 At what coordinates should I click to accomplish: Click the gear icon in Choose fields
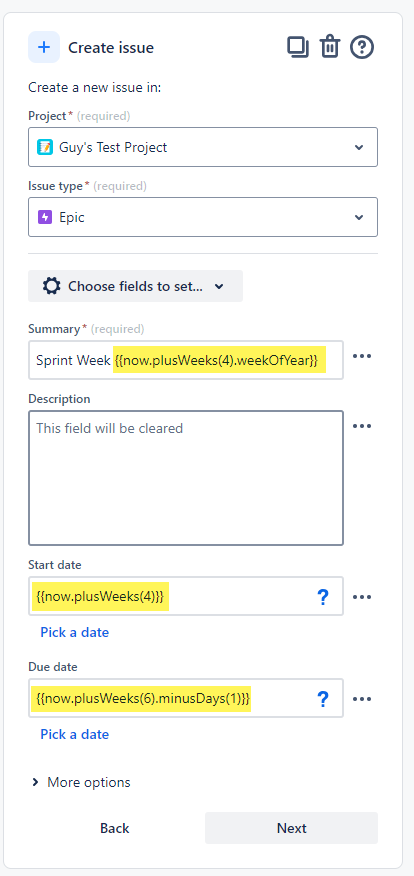pyautogui.click(x=51, y=287)
